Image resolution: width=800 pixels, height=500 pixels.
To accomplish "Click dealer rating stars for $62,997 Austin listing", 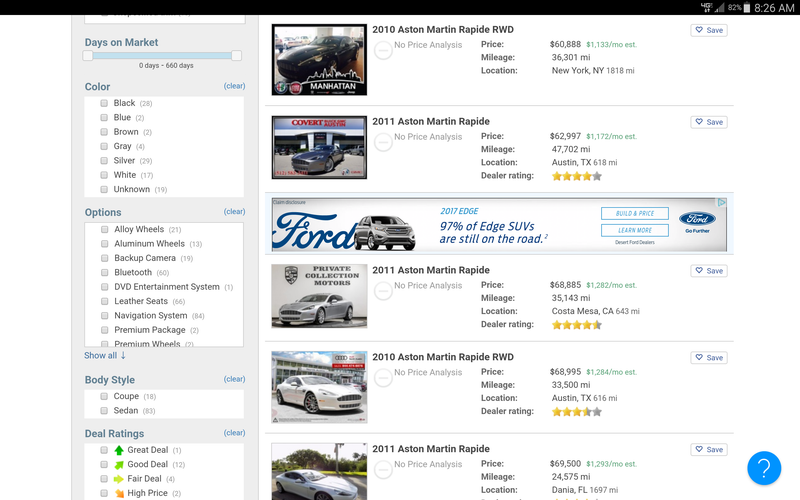I will tap(577, 176).
